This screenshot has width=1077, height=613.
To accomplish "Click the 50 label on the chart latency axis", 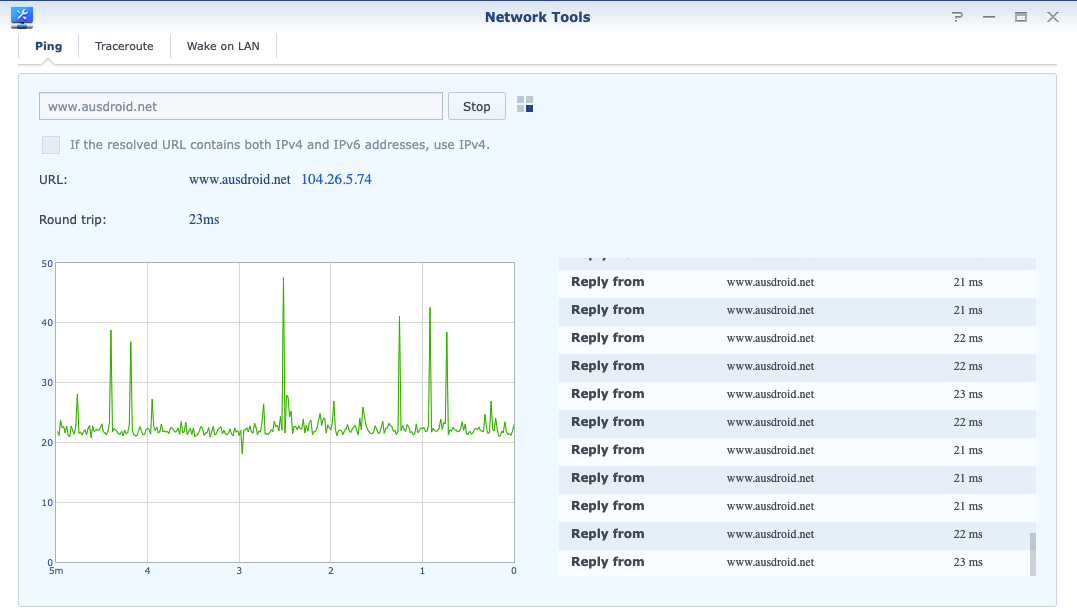I will point(47,263).
